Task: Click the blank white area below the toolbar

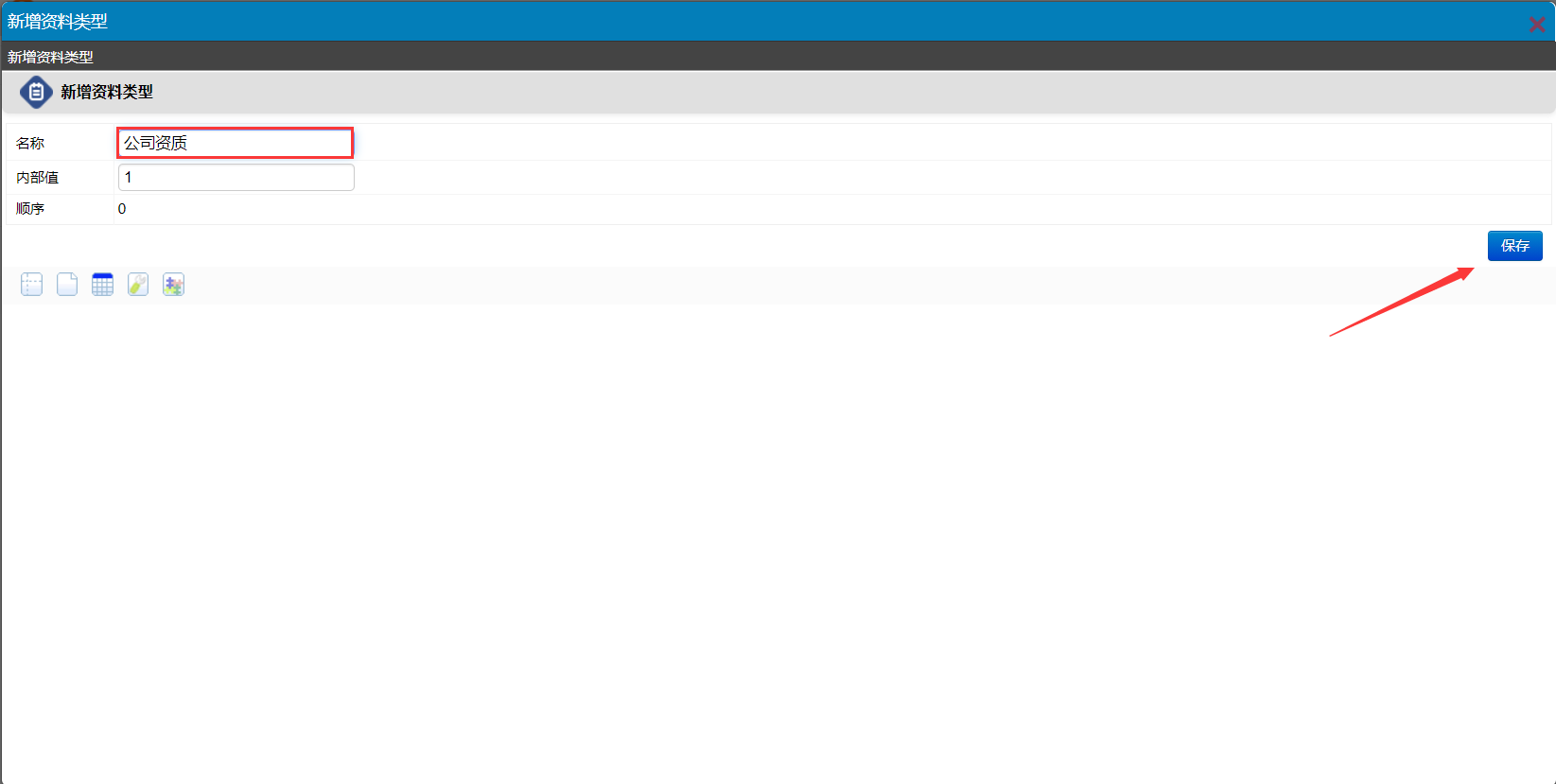Action: click(x=778, y=539)
